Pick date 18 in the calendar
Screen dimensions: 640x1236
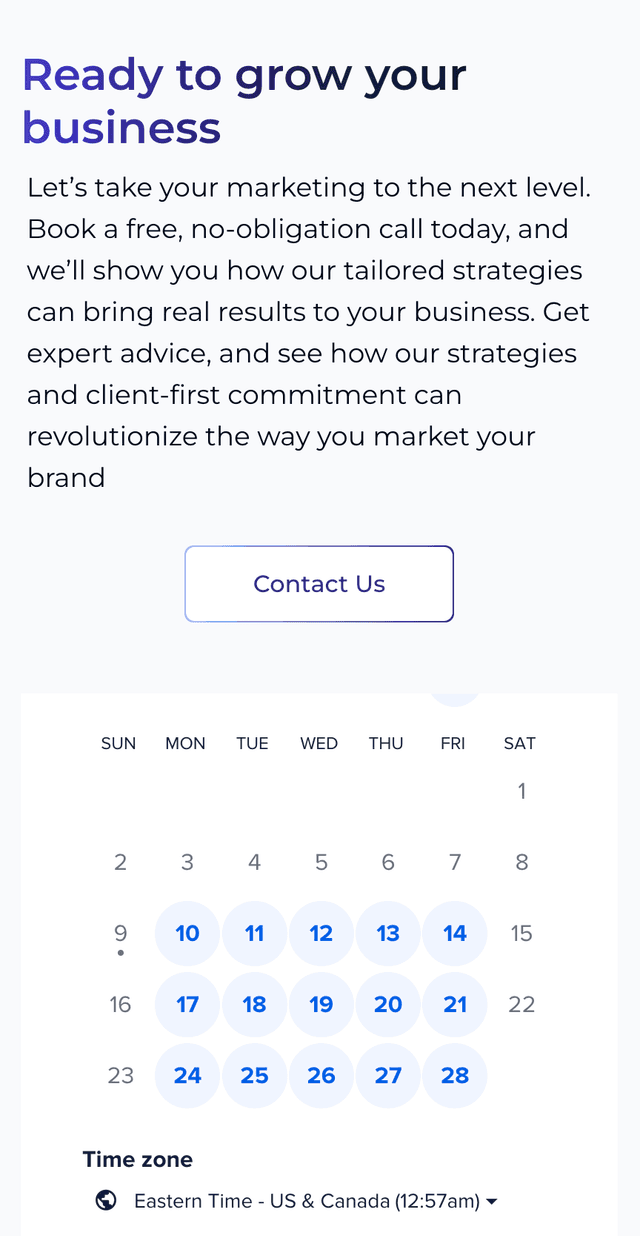(x=254, y=1004)
